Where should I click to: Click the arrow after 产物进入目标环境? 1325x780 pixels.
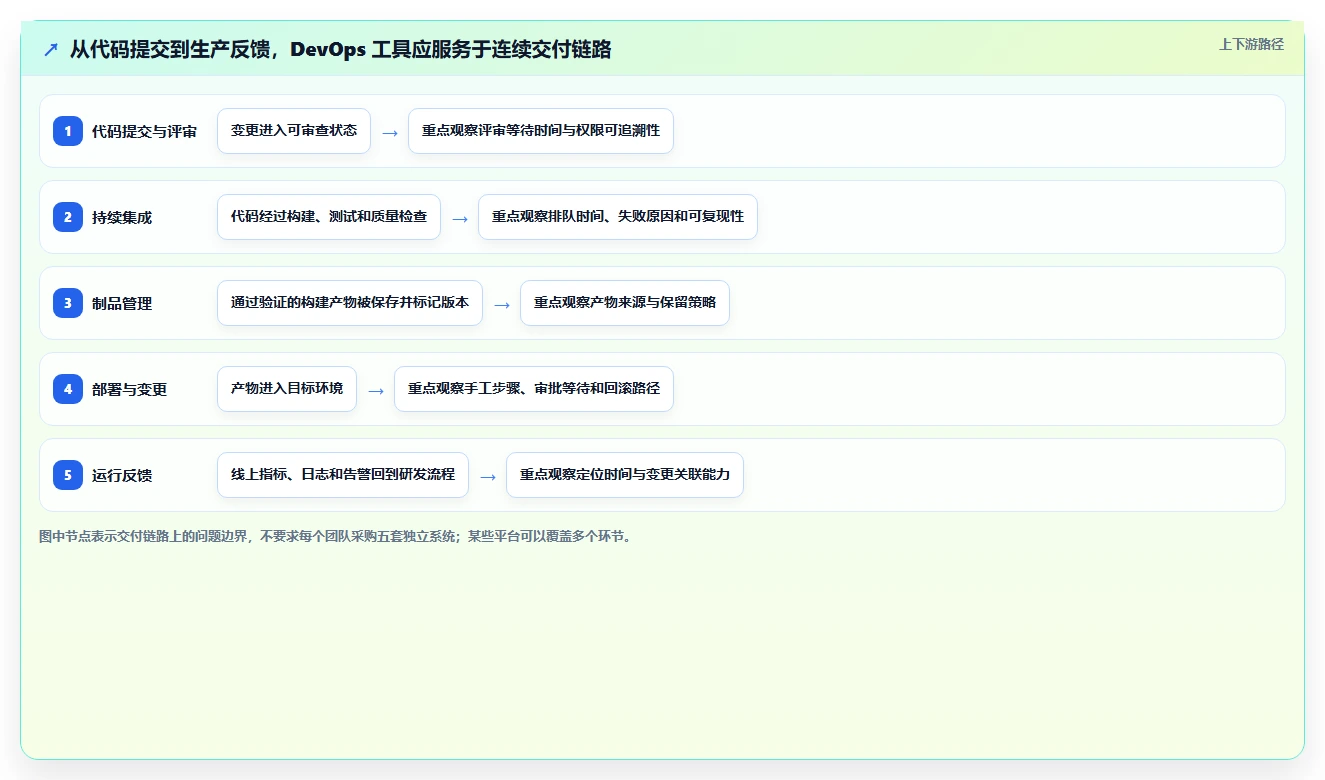(x=376, y=390)
